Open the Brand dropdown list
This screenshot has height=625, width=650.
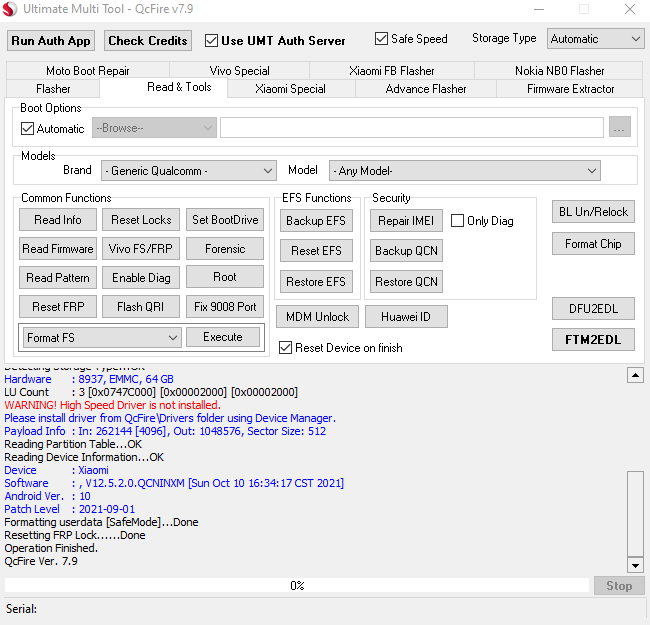(189, 171)
